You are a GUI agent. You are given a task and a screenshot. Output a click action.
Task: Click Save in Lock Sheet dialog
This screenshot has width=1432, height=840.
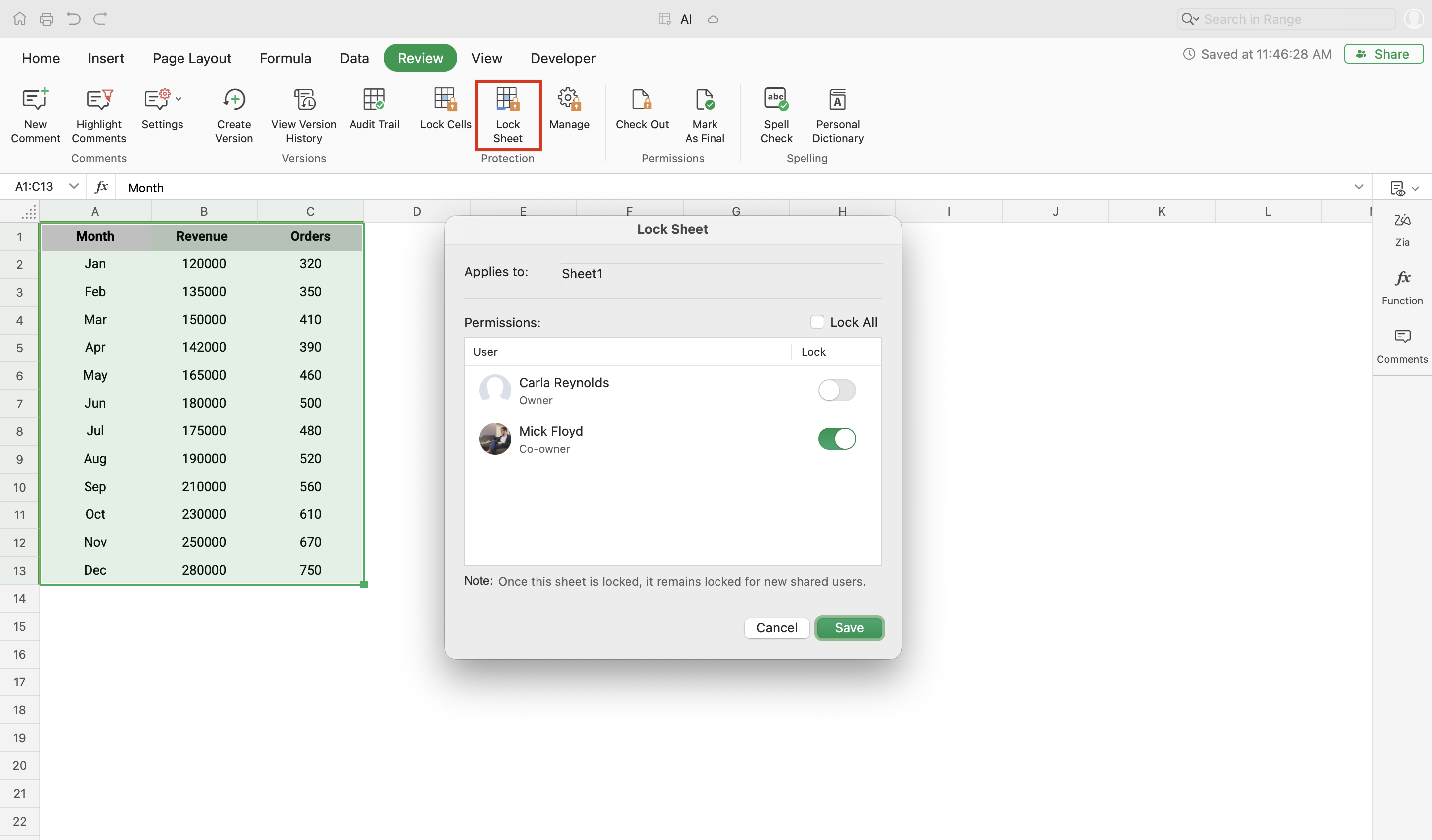click(849, 628)
